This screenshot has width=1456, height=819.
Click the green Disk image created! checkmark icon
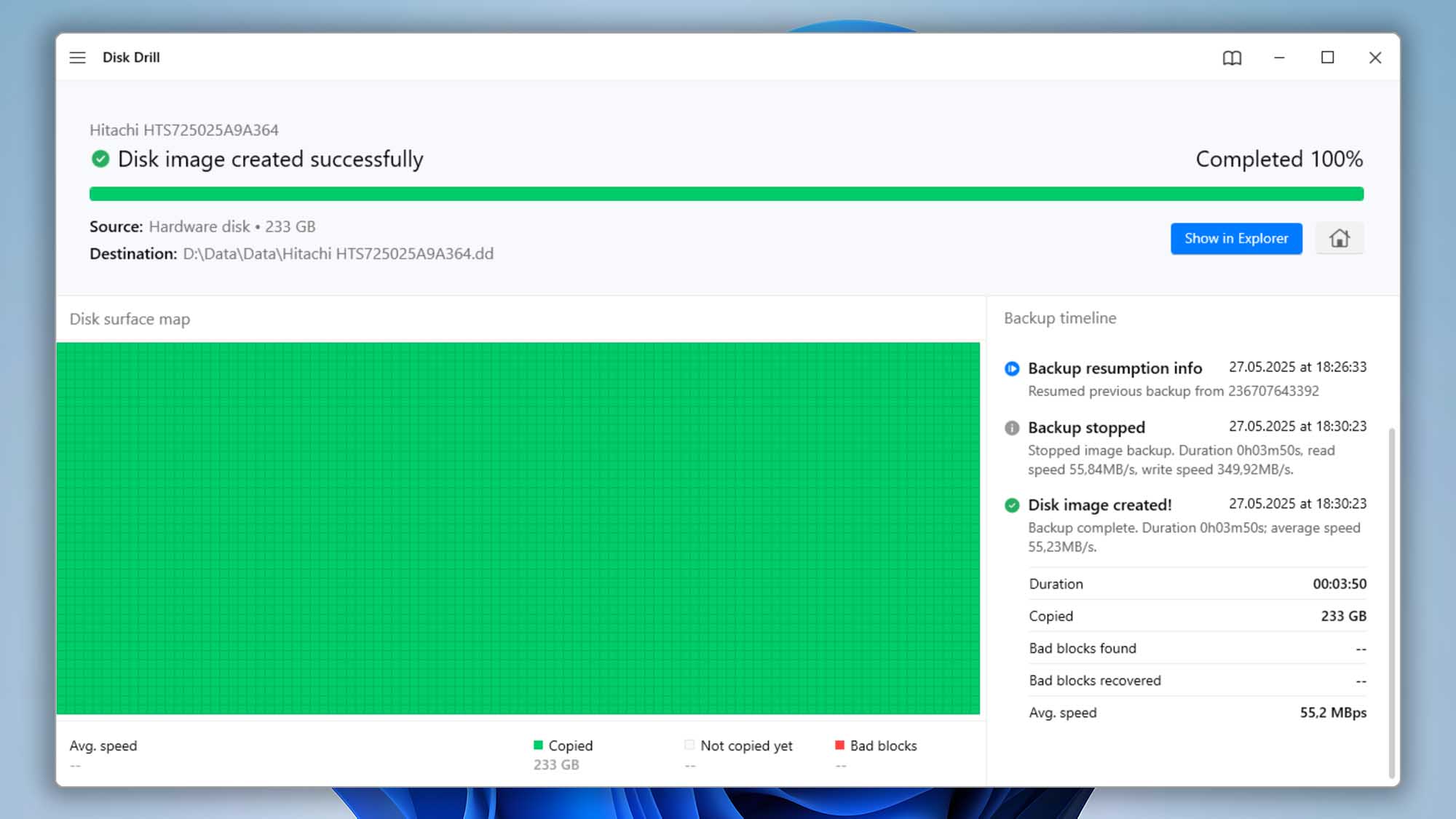pos(1012,505)
